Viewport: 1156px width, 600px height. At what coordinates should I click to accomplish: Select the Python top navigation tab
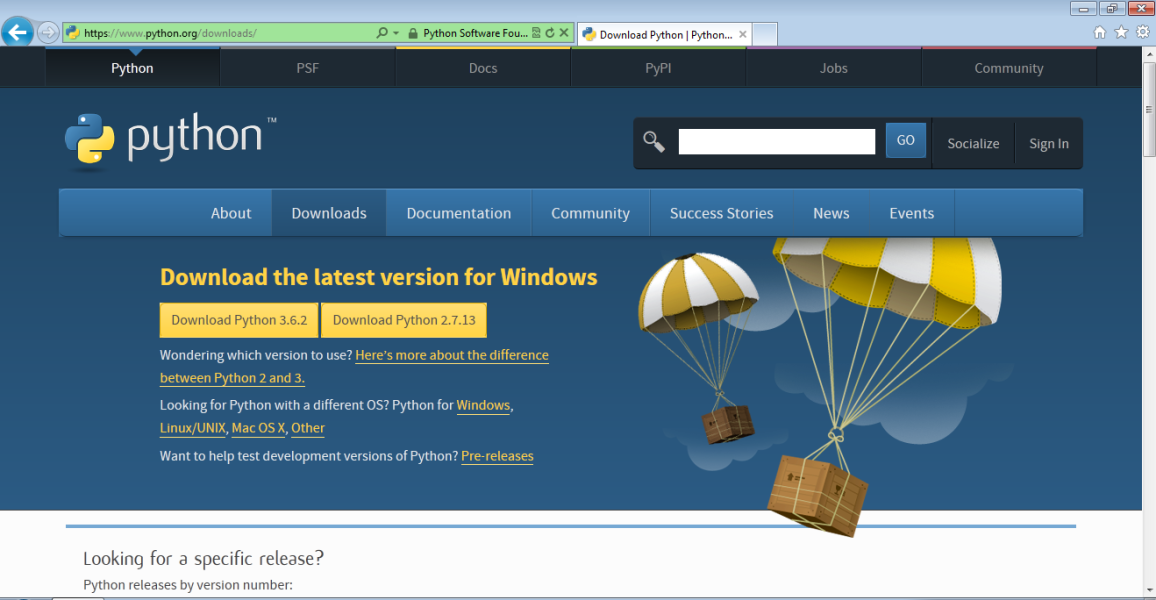[133, 68]
